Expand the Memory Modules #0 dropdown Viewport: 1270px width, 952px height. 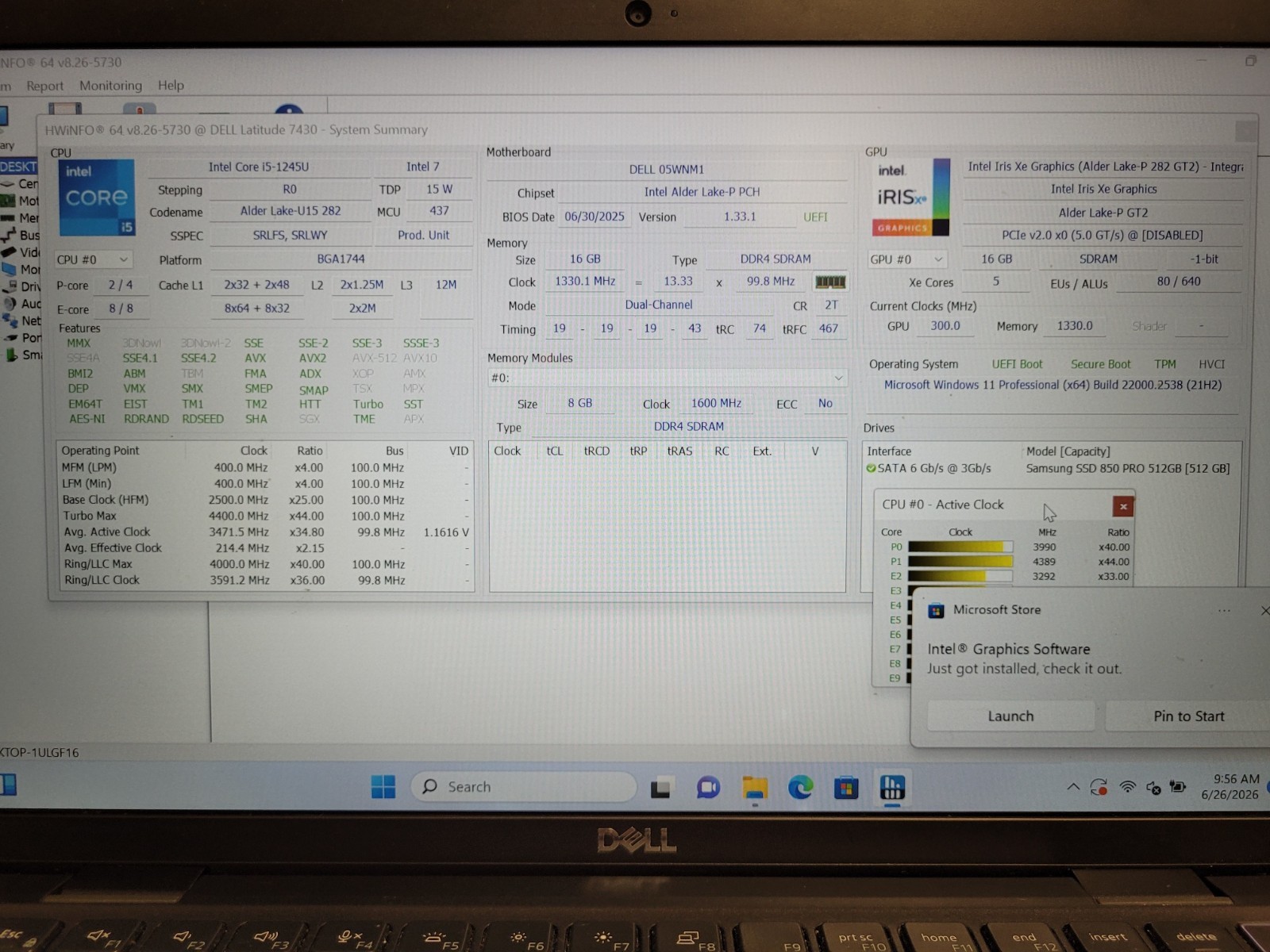click(x=667, y=378)
